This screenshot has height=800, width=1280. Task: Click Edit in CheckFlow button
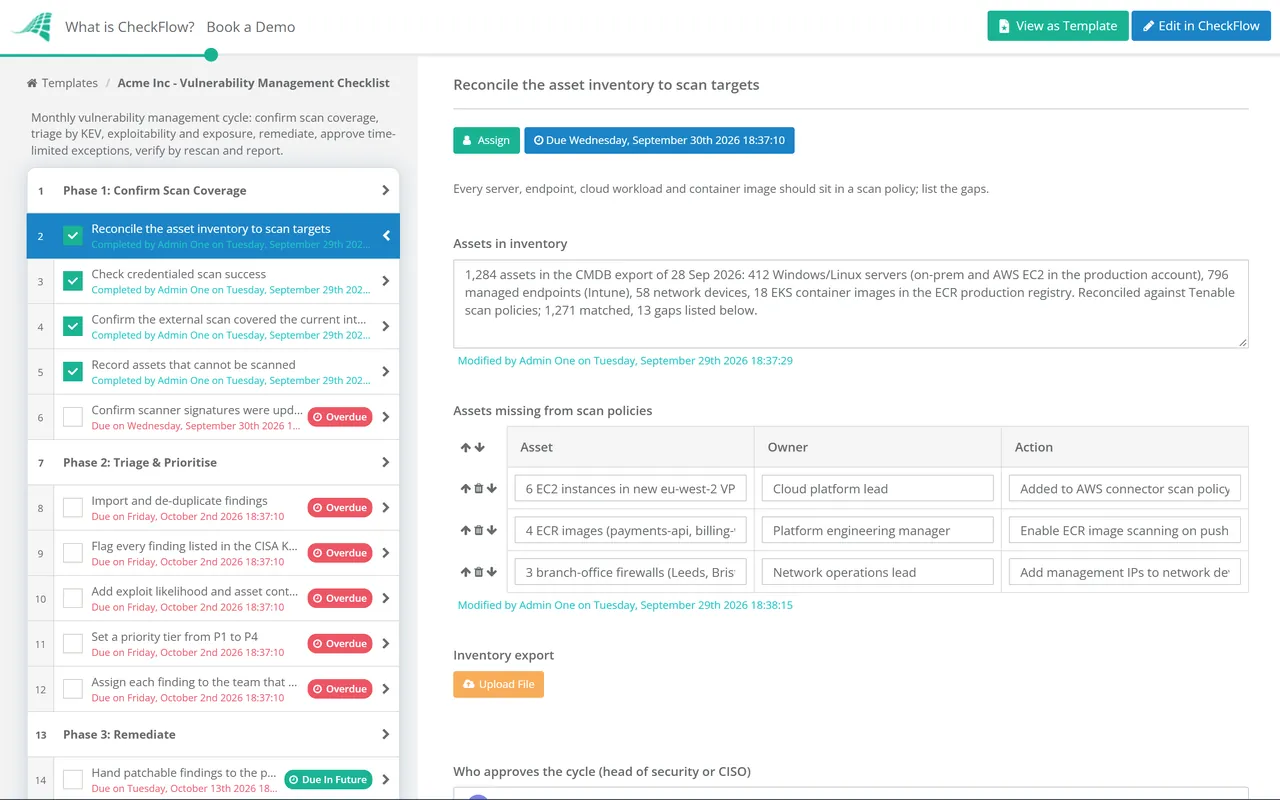point(1201,26)
